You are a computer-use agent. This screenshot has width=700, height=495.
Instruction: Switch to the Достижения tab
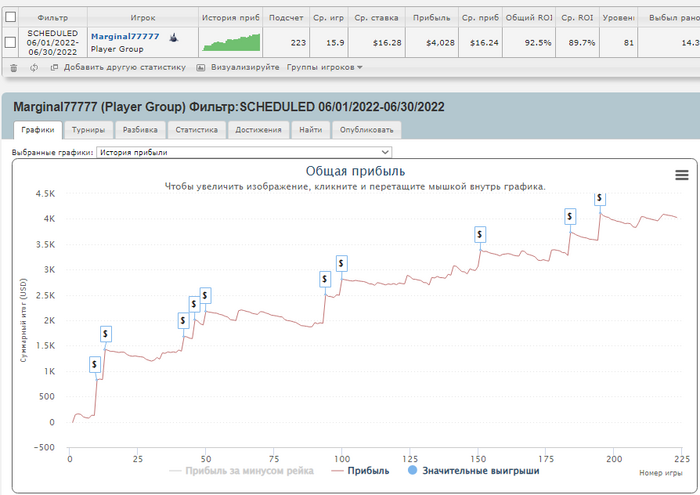point(258,130)
